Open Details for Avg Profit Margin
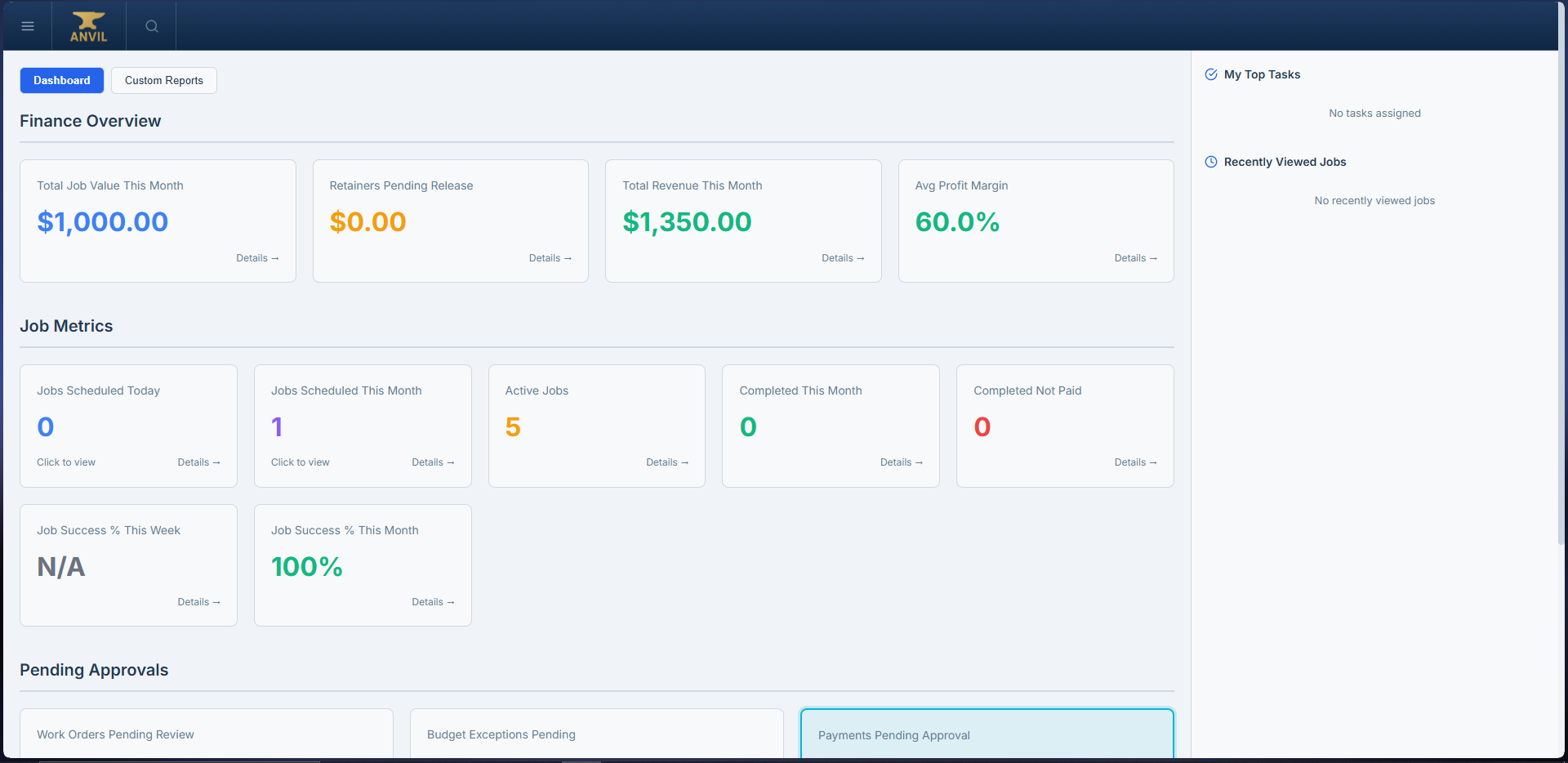This screenshot has width=1568, height=763. (1135, 257)
